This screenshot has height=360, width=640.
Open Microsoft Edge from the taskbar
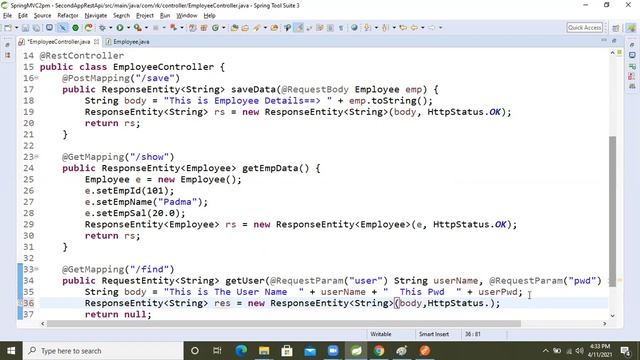click(x=241, y=351)
